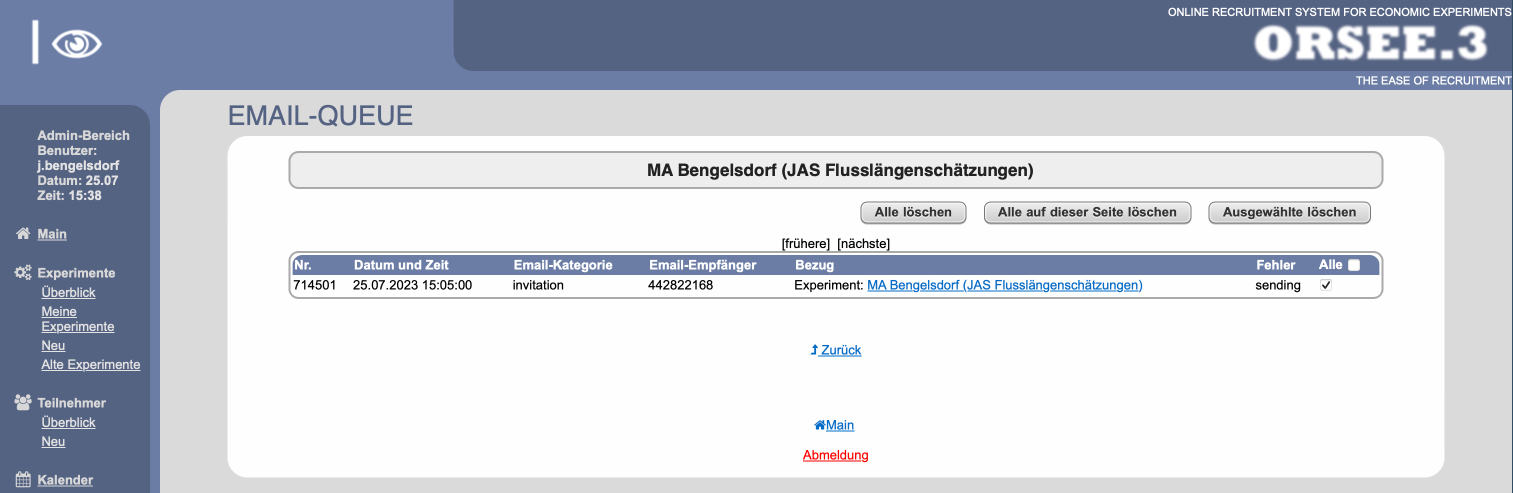Click the Email-Kategorie column header
This screenshot has height=493, width=1513.
tap(563, 265)
